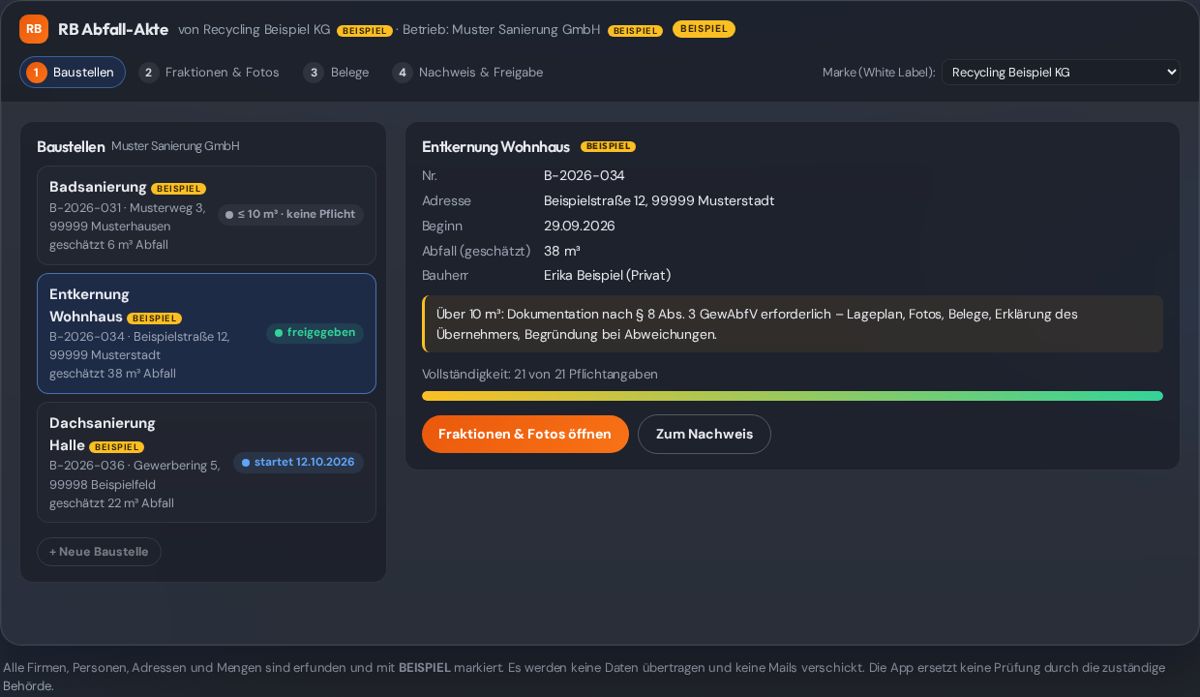Click the Zum Nachweis button

pyautogui.click(x=704, y=434)
